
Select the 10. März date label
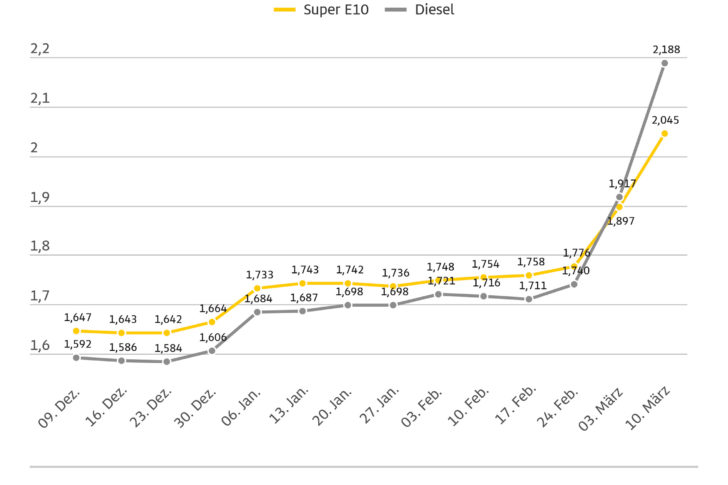click(648, 412)
